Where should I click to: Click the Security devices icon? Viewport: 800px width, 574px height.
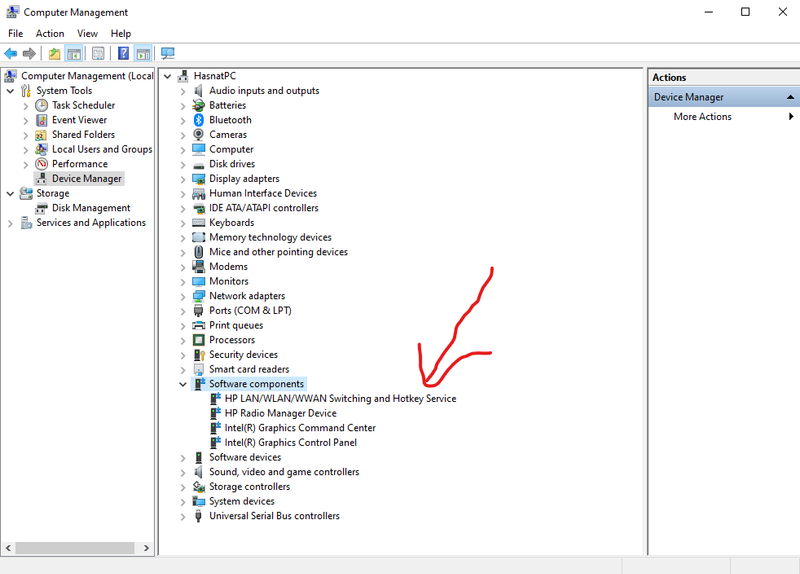(x=198, y=355)
